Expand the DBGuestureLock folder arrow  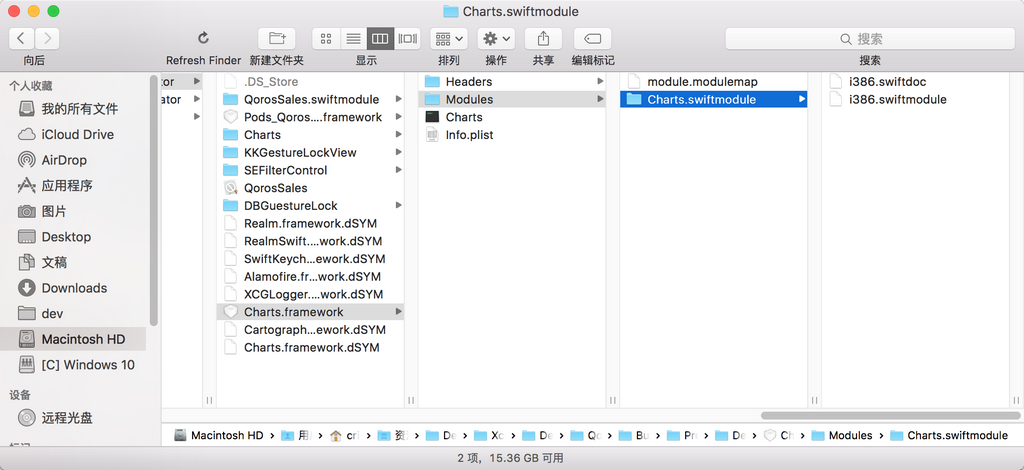coord(398,205)
